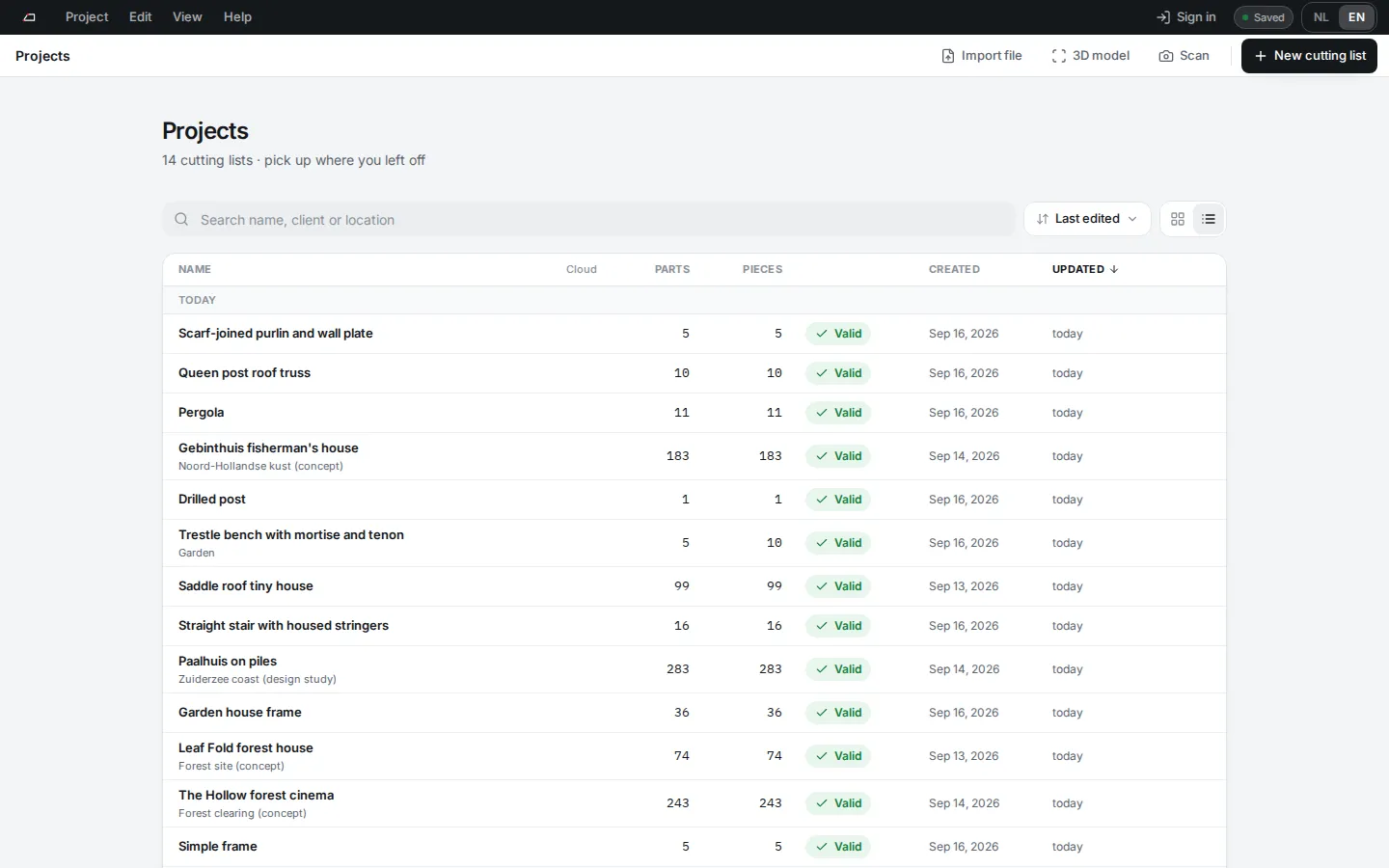
Task: Open the View menu
Action: [187, 17]
